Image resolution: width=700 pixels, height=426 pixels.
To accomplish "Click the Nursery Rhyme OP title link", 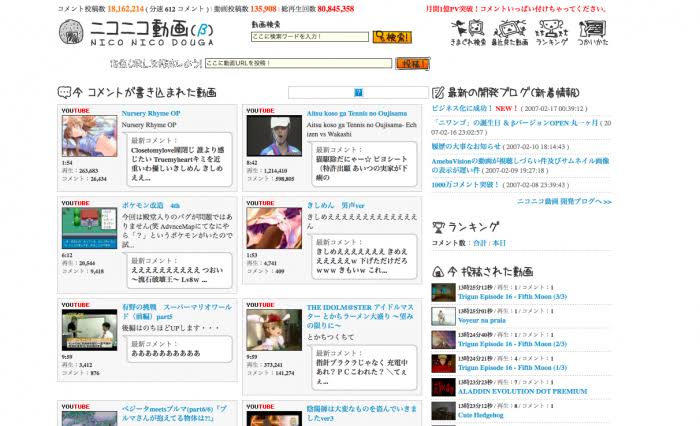I will pos(151,113).
